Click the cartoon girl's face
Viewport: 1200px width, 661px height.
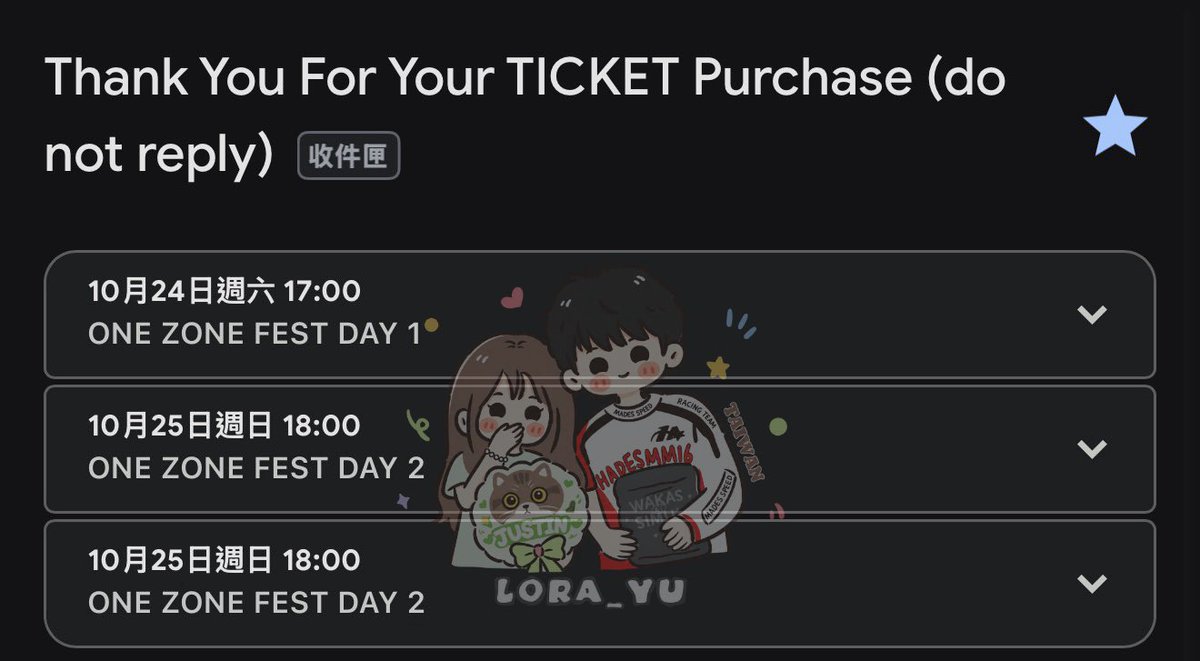(x=512, y=410)
